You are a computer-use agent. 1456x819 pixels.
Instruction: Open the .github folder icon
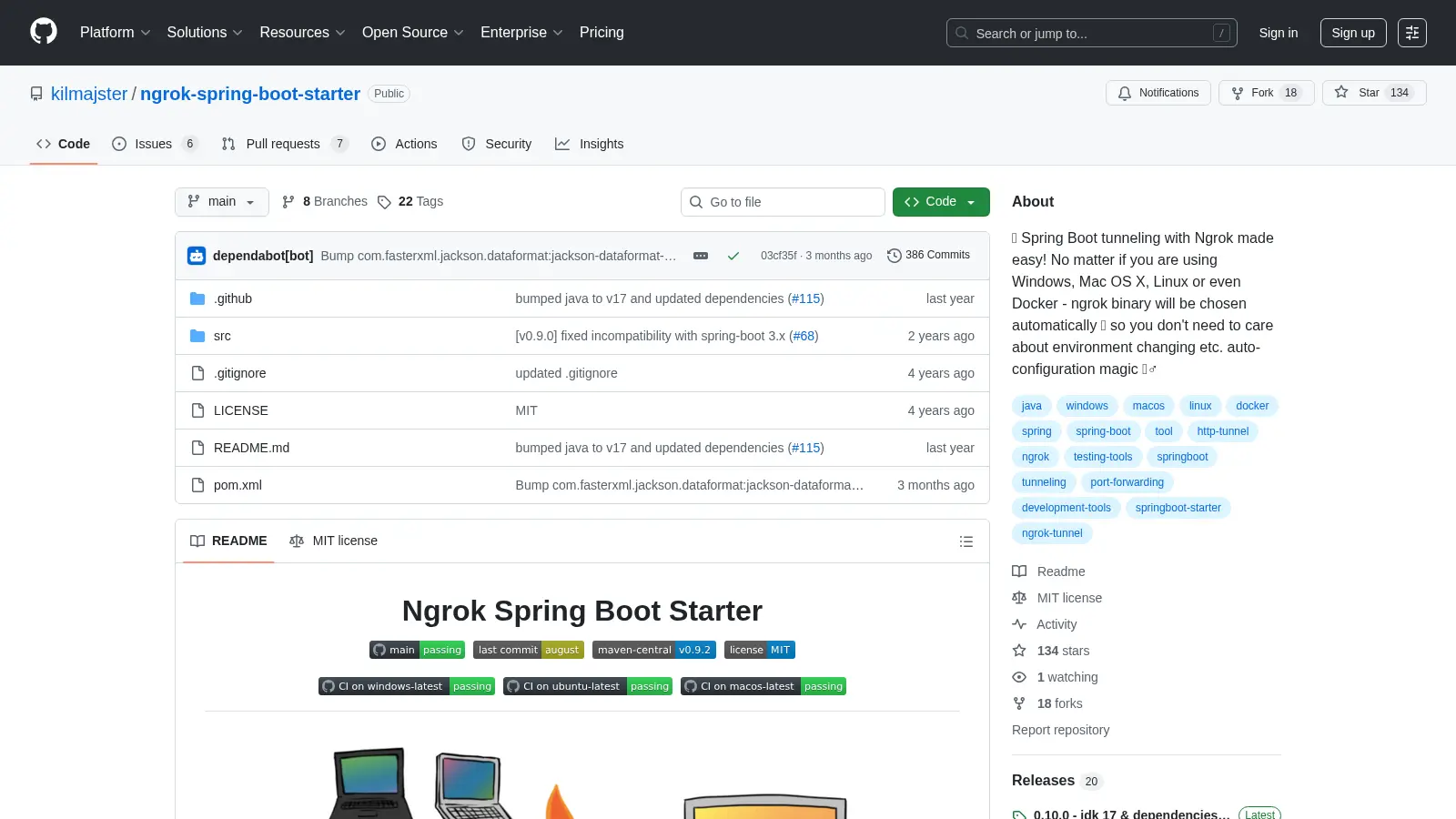197,298
